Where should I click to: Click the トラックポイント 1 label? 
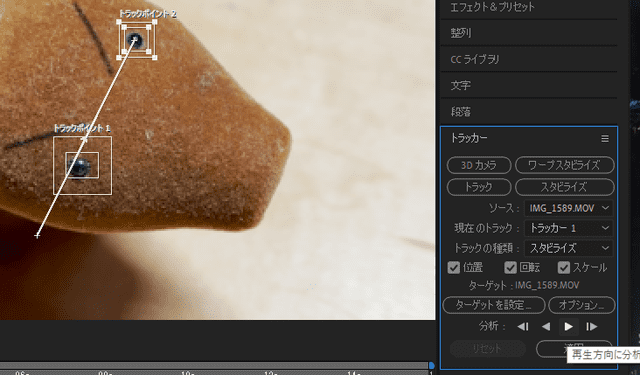(x=82, y=129)
